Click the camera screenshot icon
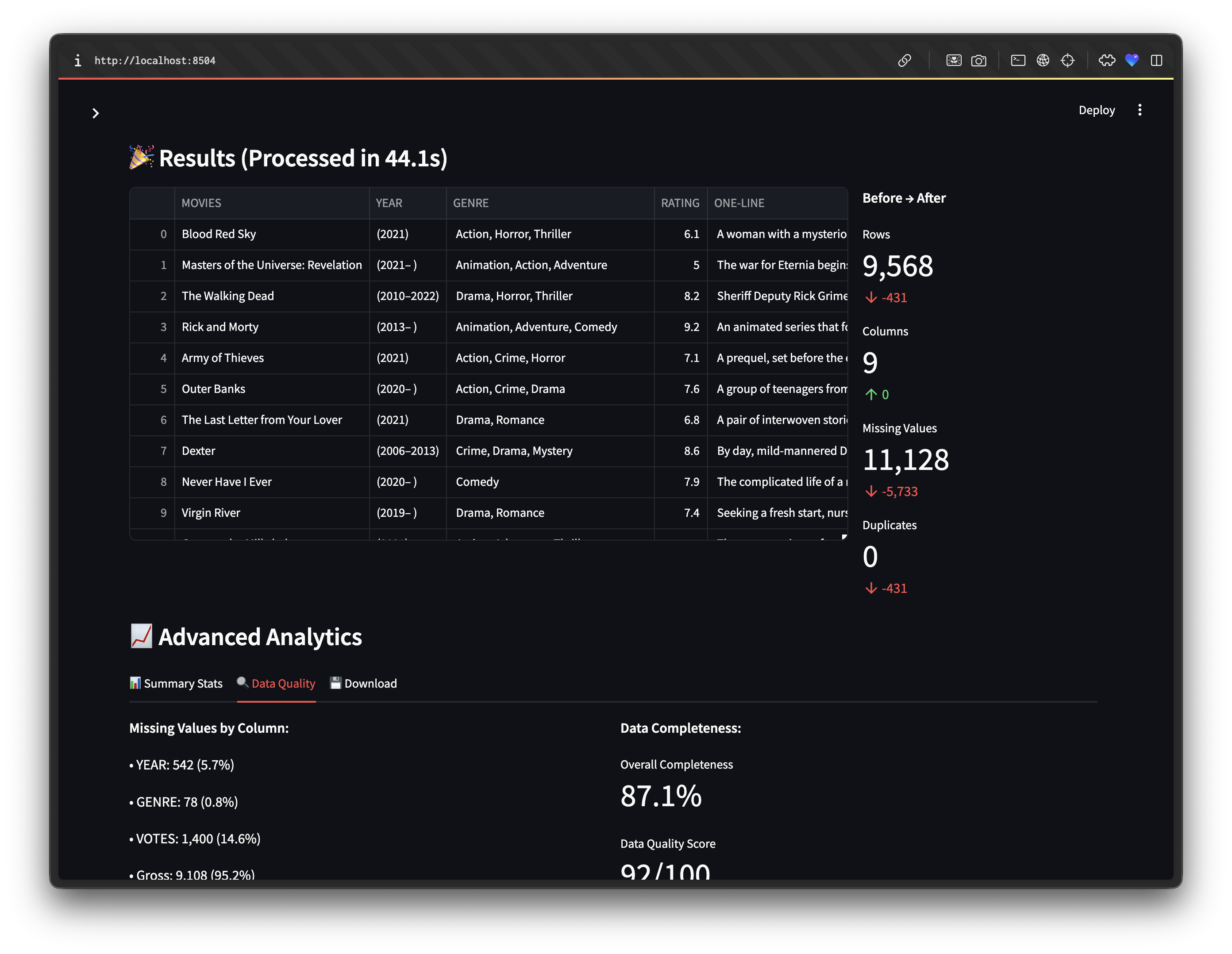The height and width of the screenshot is (954, 1232). click(x=979, y=60)
